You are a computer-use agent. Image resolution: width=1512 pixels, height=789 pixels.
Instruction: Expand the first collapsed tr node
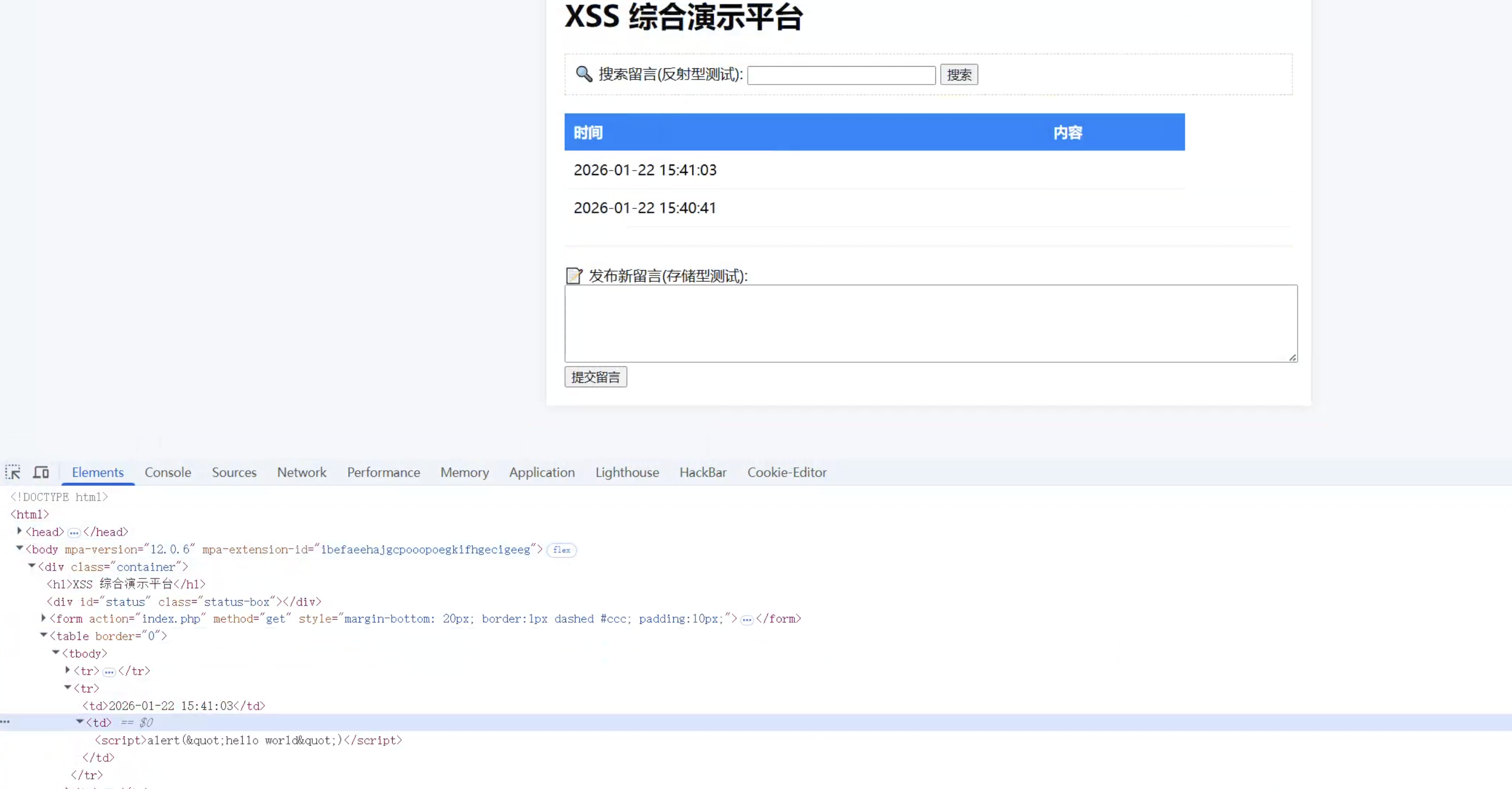click(x=68, y=670)
